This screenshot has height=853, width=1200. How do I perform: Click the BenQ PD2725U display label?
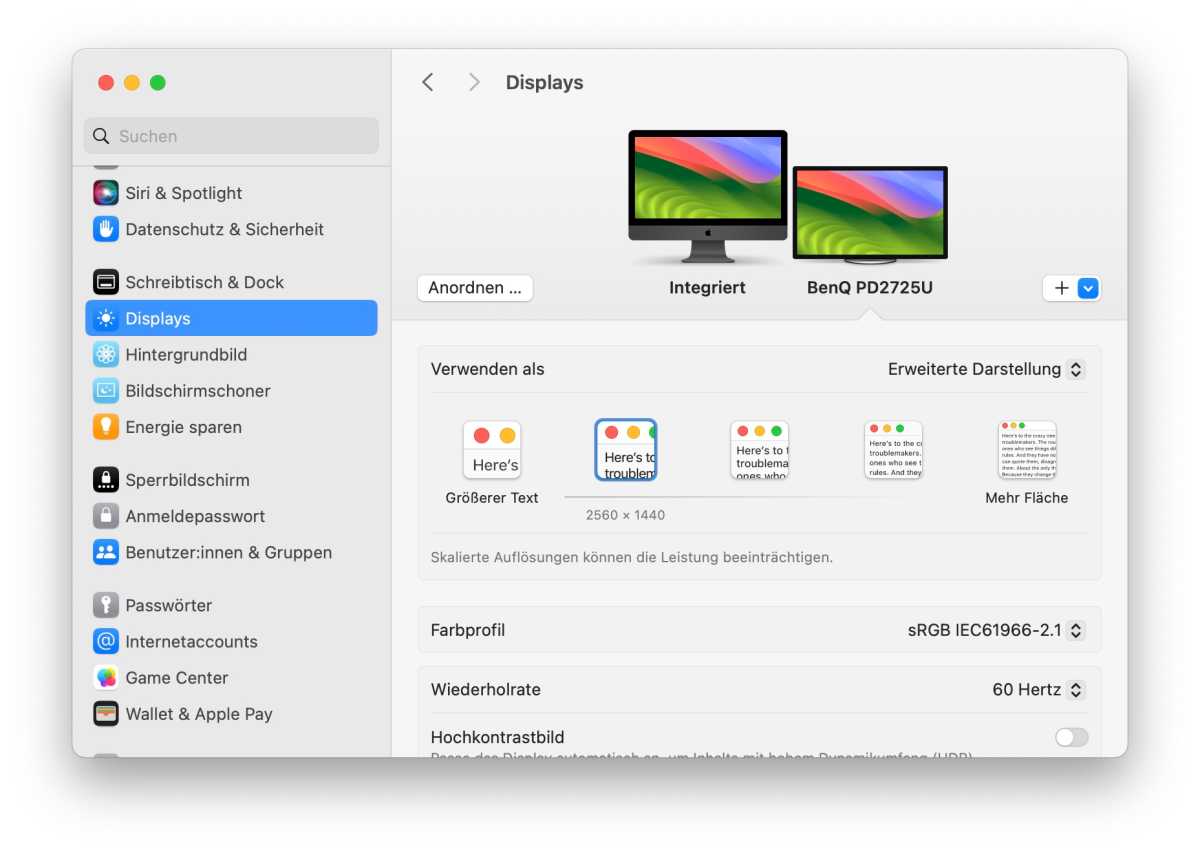pyautogui.click(x=870, y=288)
